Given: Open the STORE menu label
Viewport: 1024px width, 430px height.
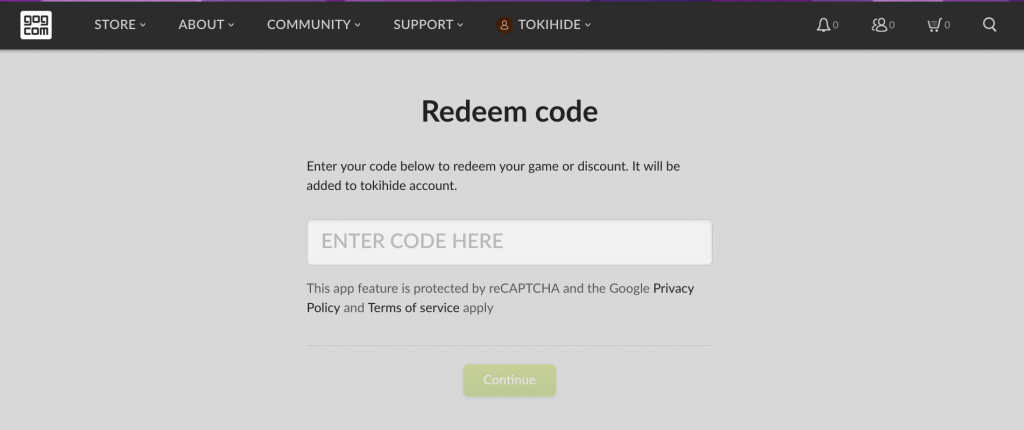Looking at the screenshot, I should pyautogui.click(x=114, y=25).
